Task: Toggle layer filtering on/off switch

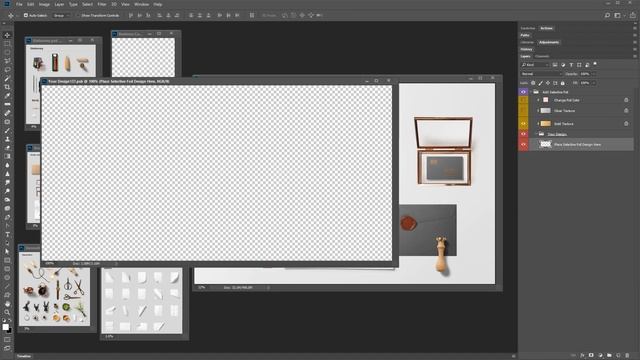Action: click(595, 64)
